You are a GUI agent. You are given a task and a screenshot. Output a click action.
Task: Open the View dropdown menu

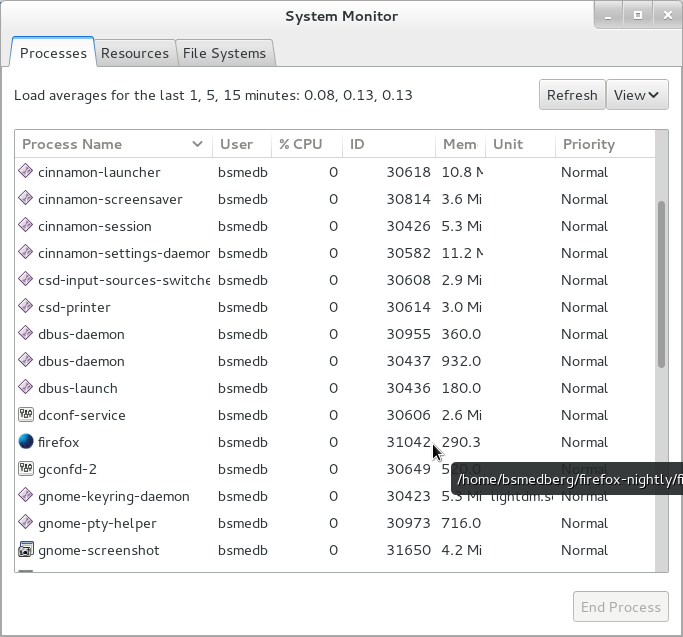(637, 95)
